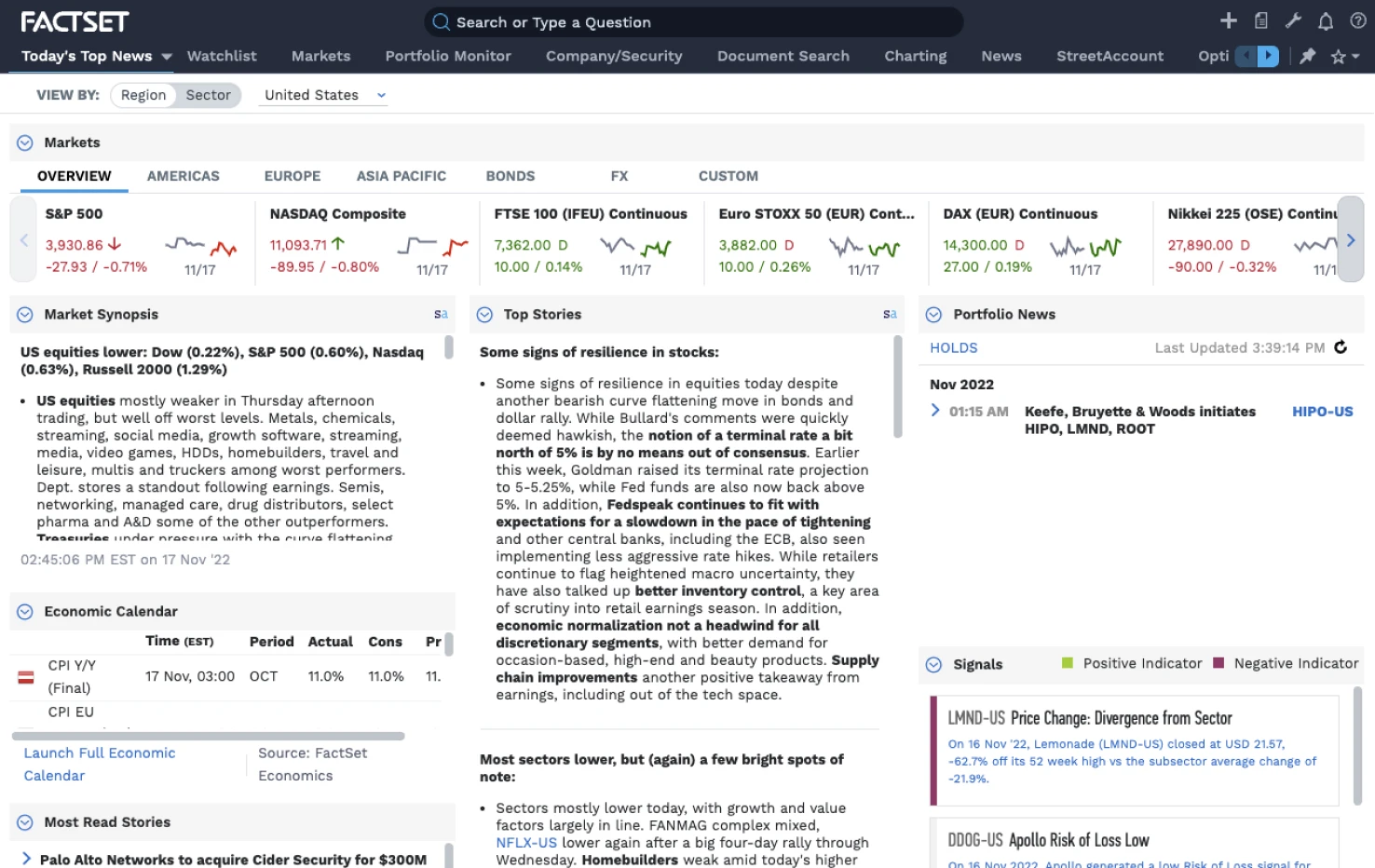Collapse the Markets section
The height and width of the screenshot is (868, 1375).
click(x=25, y=142)
